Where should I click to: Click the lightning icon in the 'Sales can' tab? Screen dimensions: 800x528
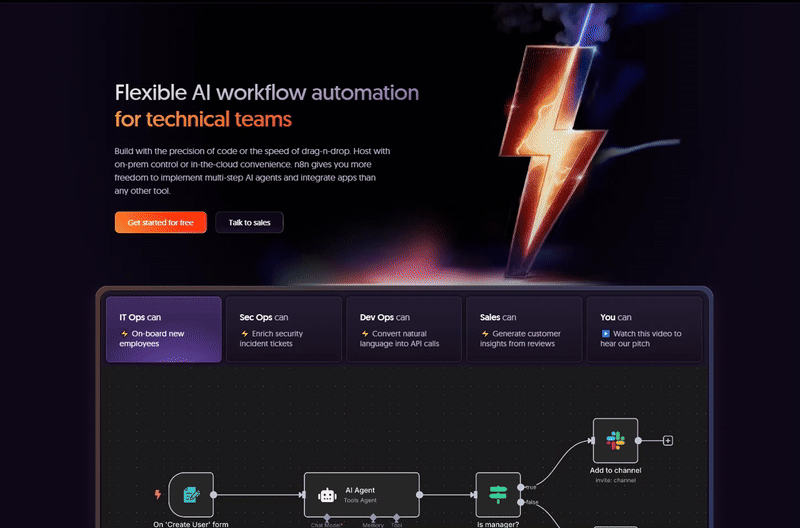tap(485, 334)
